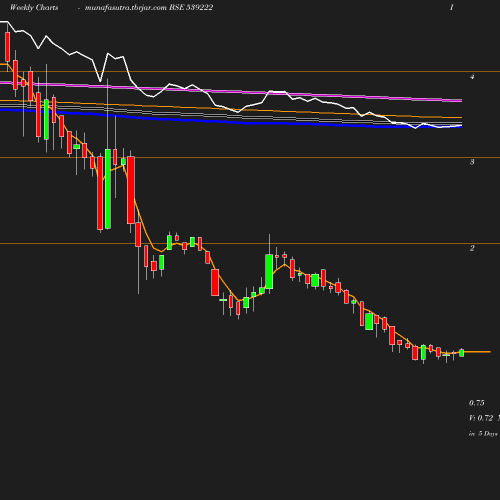Click the tall green candle below level 3

coord(108,189)
